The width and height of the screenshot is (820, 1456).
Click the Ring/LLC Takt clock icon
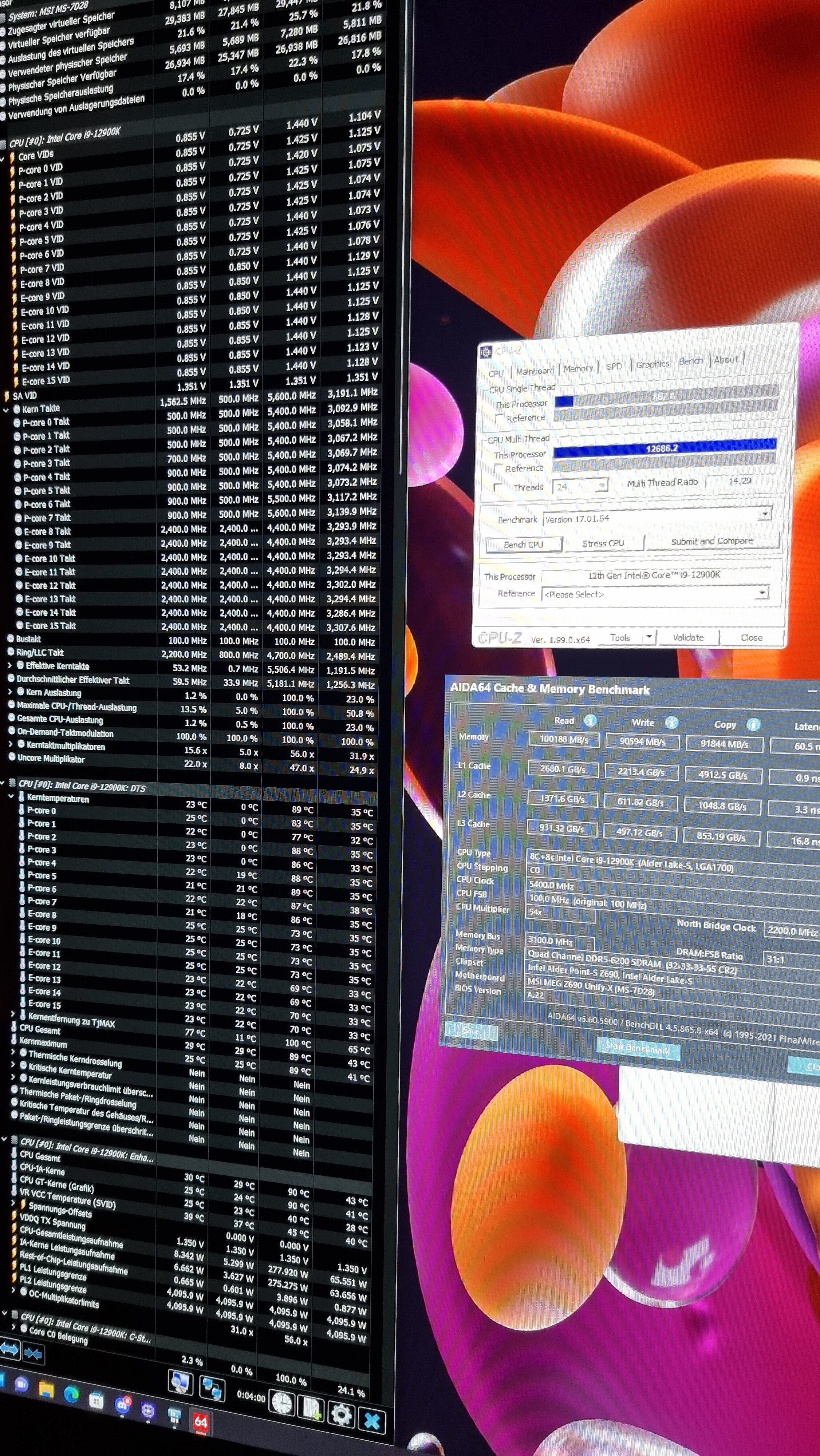(11, 652)
